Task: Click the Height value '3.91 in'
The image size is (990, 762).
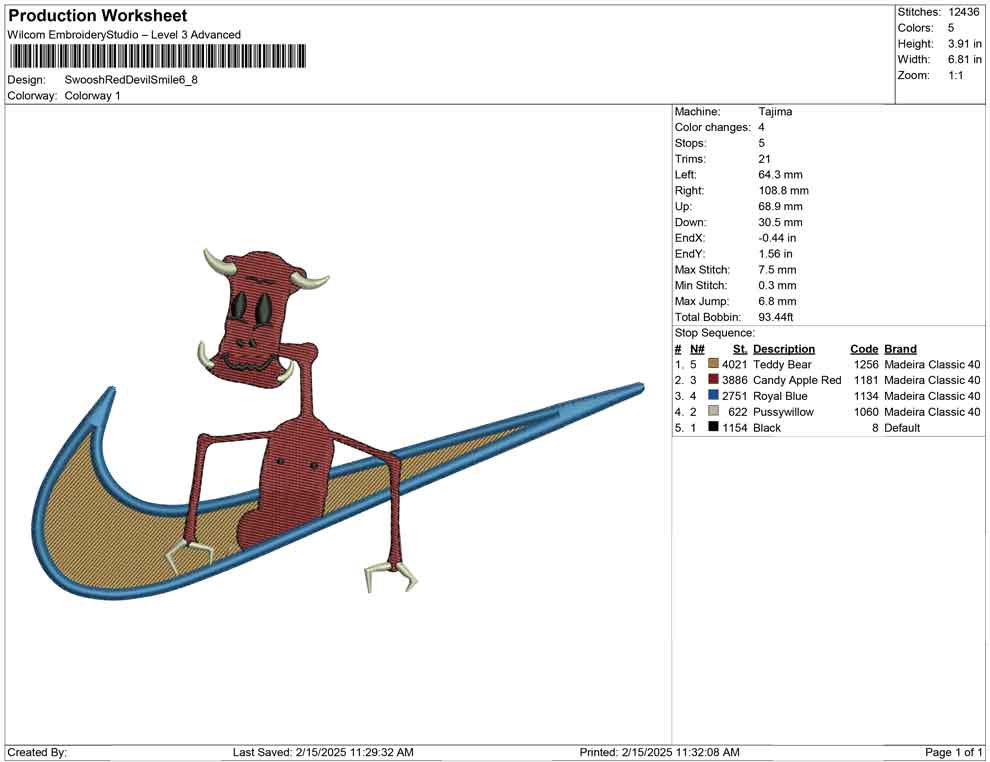Action: point(965,44)
